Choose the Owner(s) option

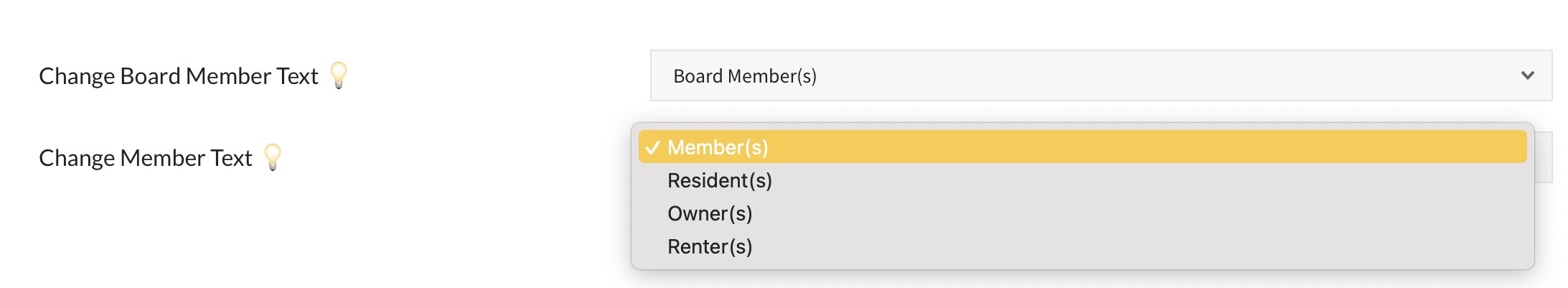[x=710, y=213]
